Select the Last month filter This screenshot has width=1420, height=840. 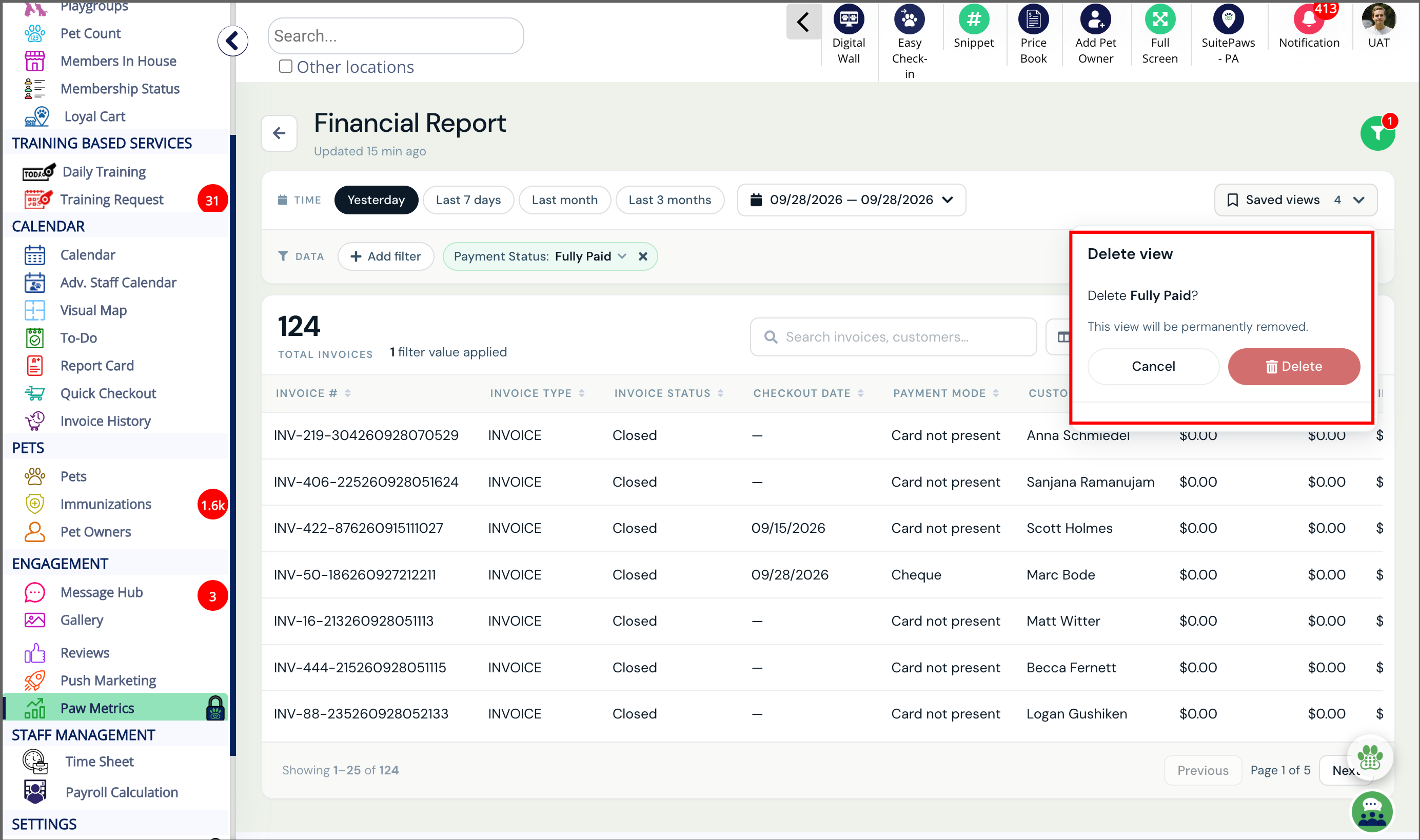tap(564, 200)
